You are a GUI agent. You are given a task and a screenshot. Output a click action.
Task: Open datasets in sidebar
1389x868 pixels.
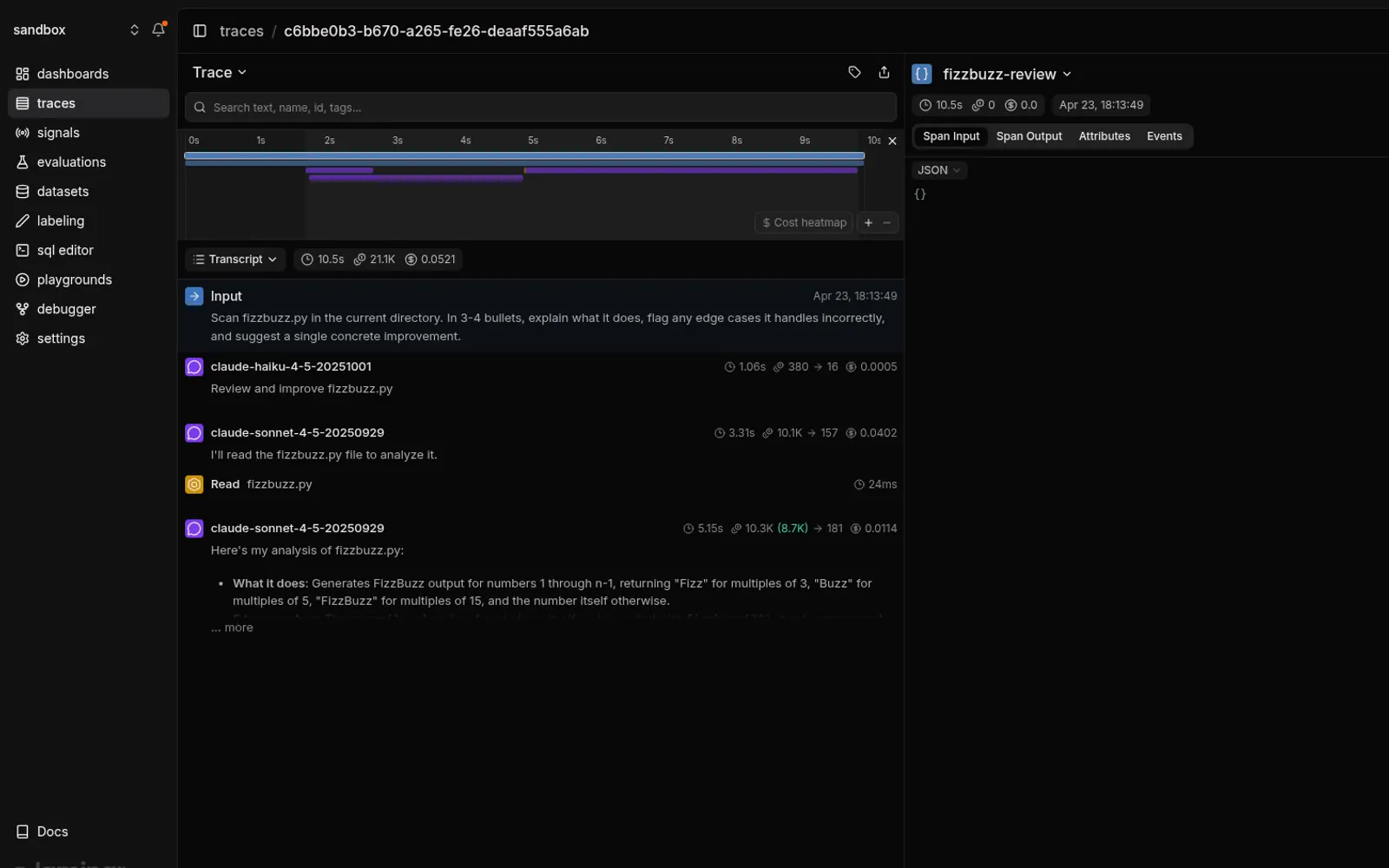click(x=89, y=192)
